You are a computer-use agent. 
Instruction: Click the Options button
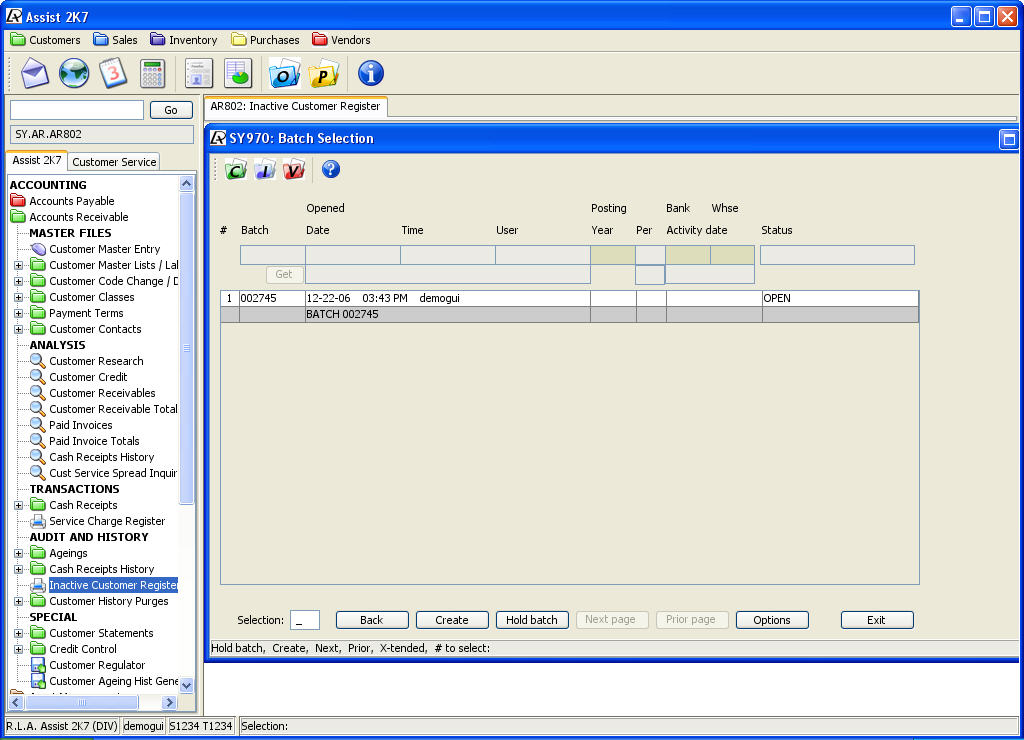[x=772, y=620]
